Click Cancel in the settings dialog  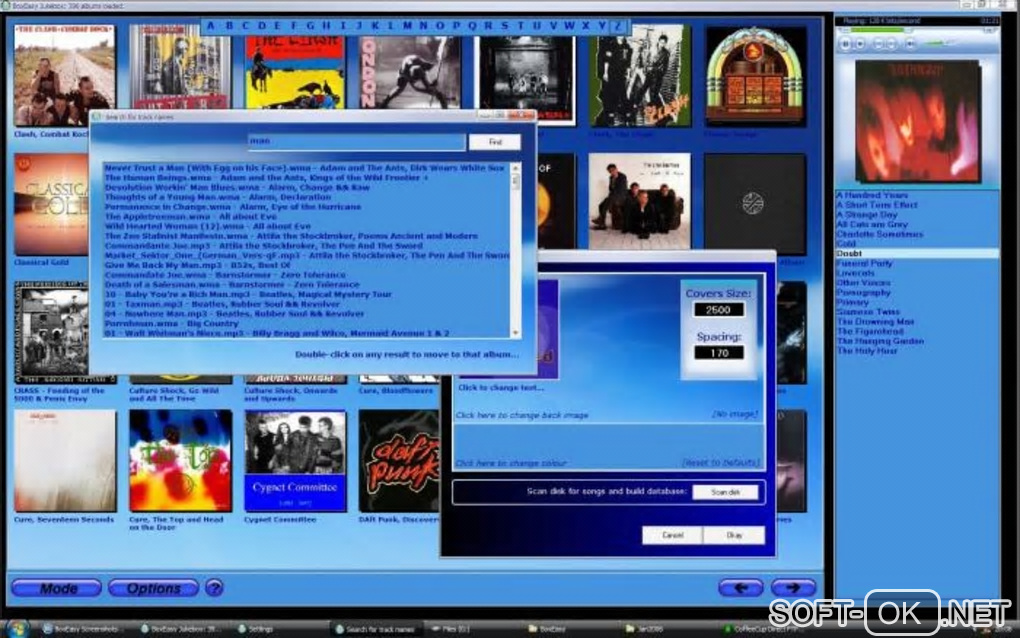coord(672,535)
